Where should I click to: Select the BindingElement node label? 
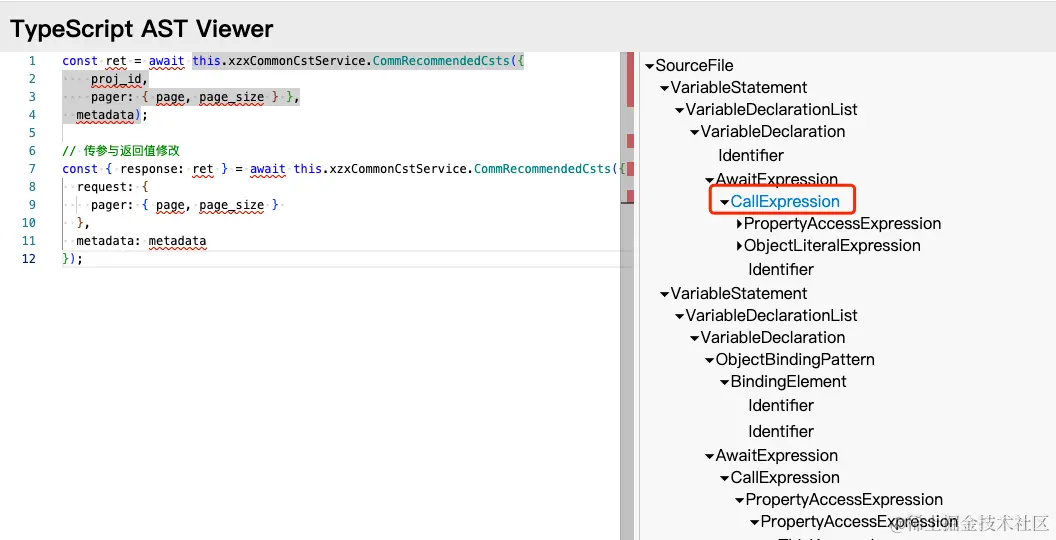click(789, 382)
